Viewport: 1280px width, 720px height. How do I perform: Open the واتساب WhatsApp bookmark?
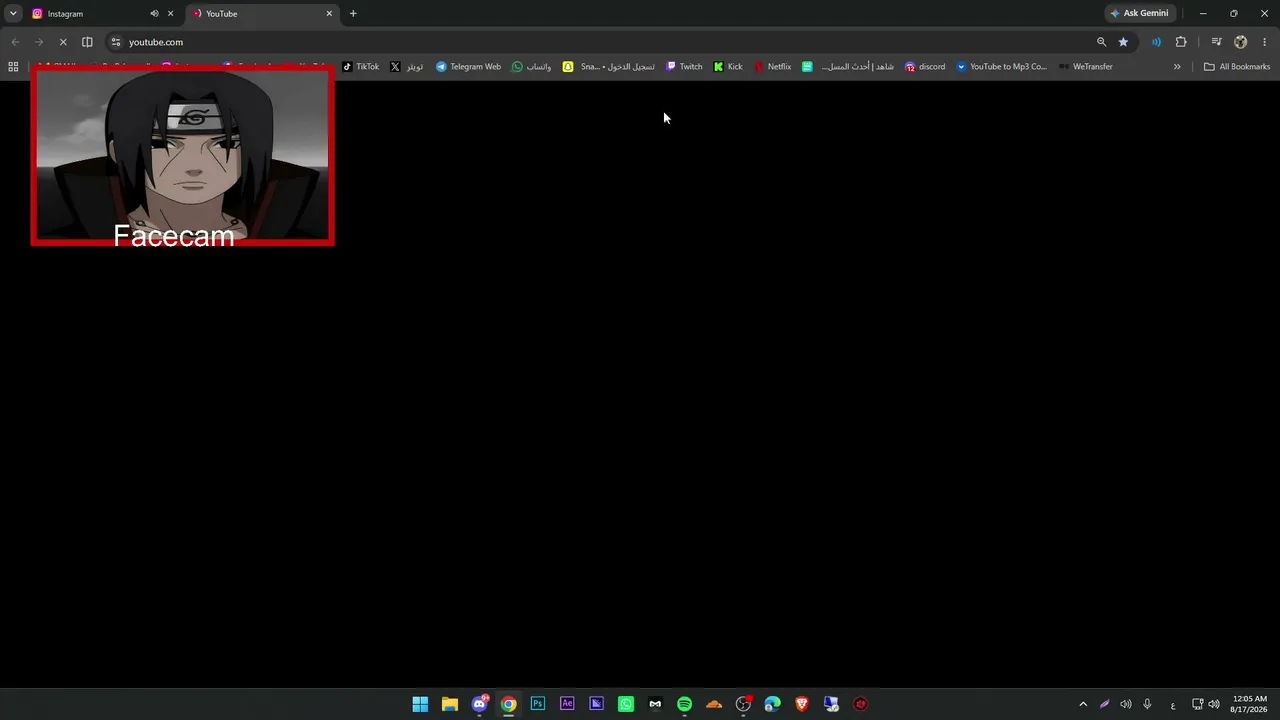pyautogui.click(x=531, y=67)
